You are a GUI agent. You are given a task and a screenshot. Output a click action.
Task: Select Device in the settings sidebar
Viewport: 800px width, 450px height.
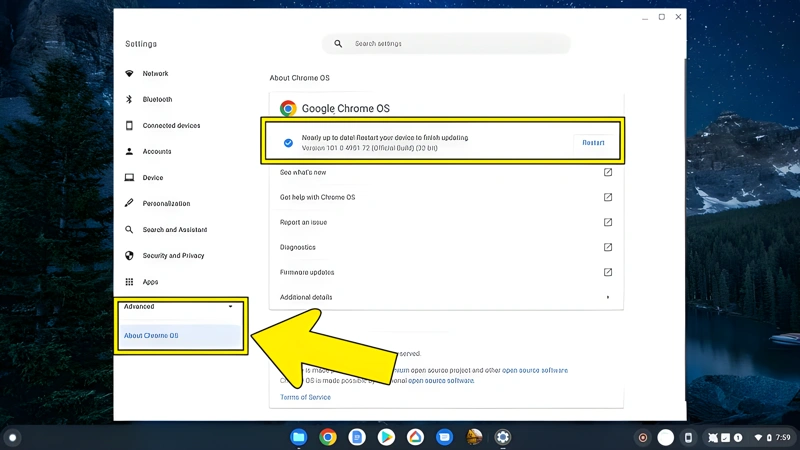[153, 178]
